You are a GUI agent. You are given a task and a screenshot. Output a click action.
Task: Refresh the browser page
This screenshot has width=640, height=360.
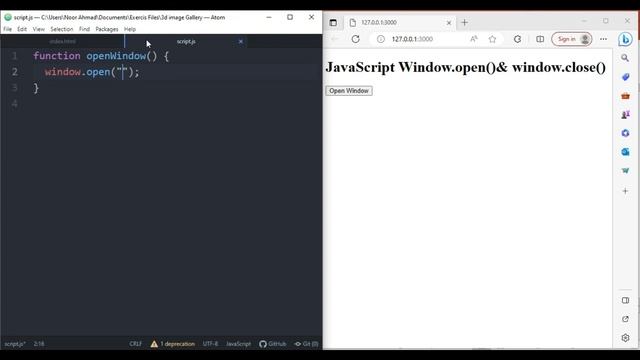tap(356, 39)
